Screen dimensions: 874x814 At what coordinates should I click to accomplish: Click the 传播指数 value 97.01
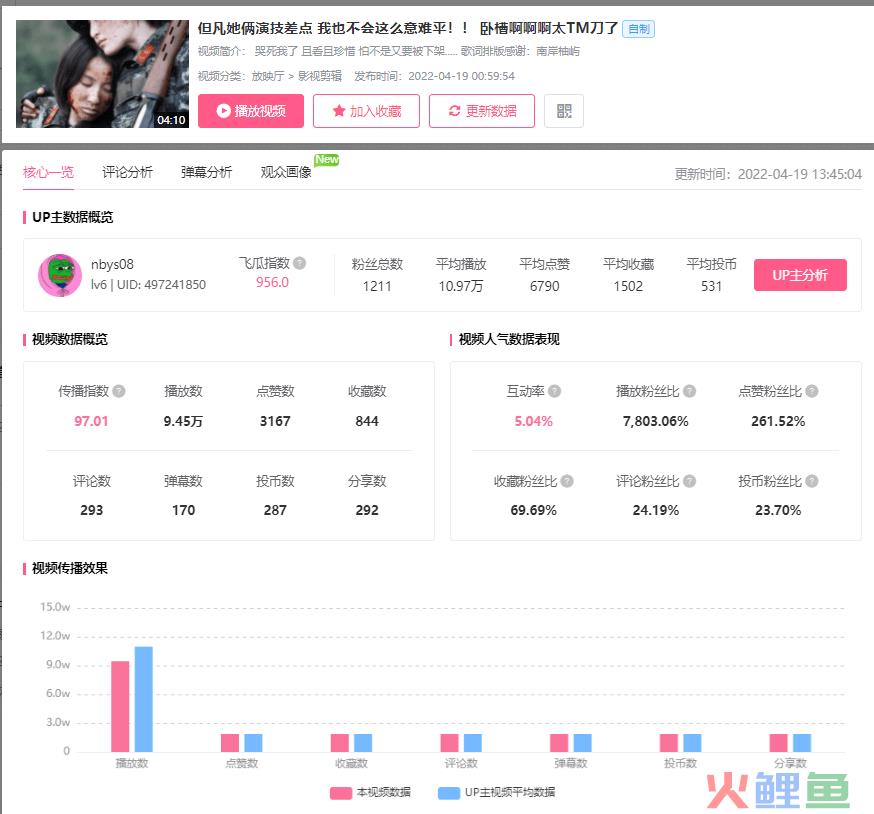tap(91, 421)
